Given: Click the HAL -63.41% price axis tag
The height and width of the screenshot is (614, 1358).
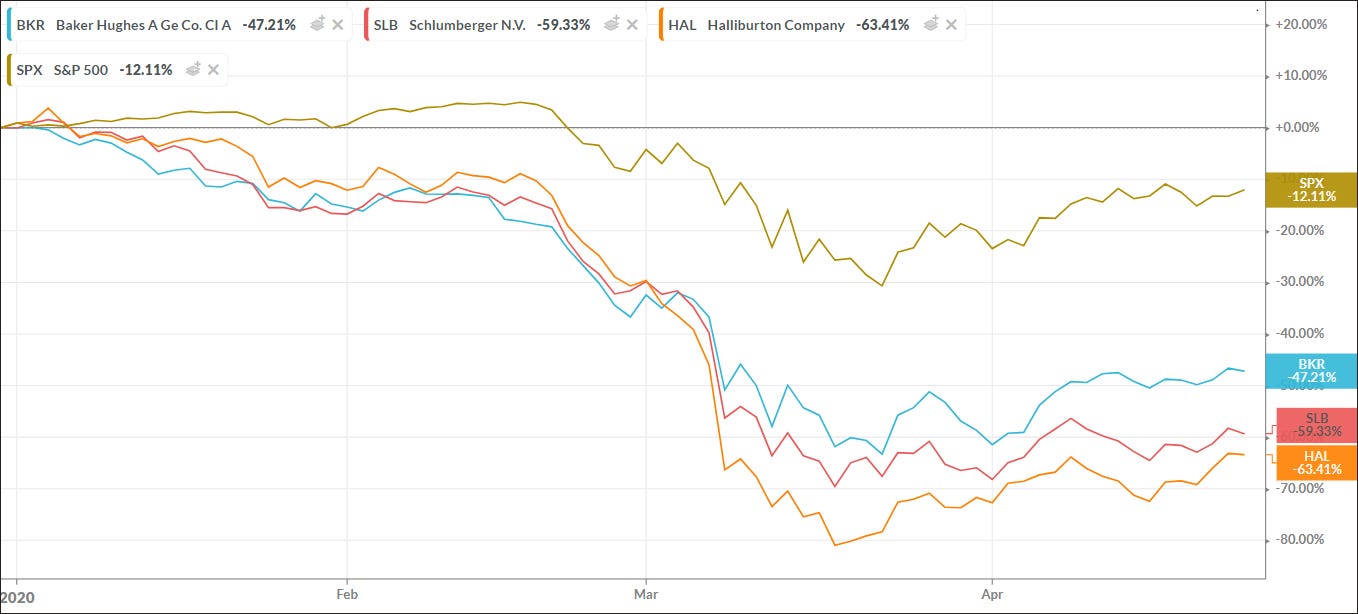Looking at the screenshot, I should (1316, 462).
